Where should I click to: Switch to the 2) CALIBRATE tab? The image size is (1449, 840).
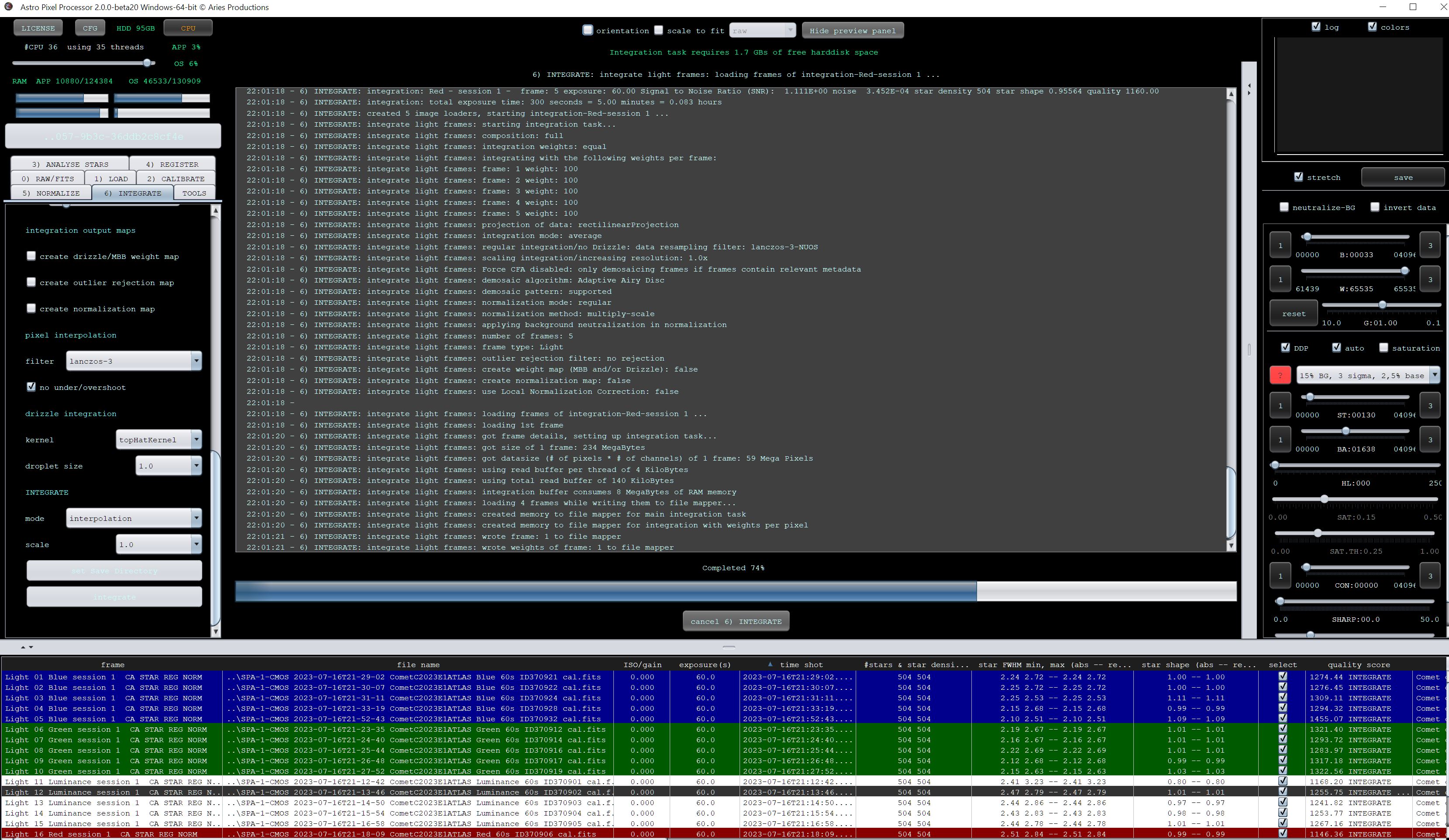click(176, 179)
